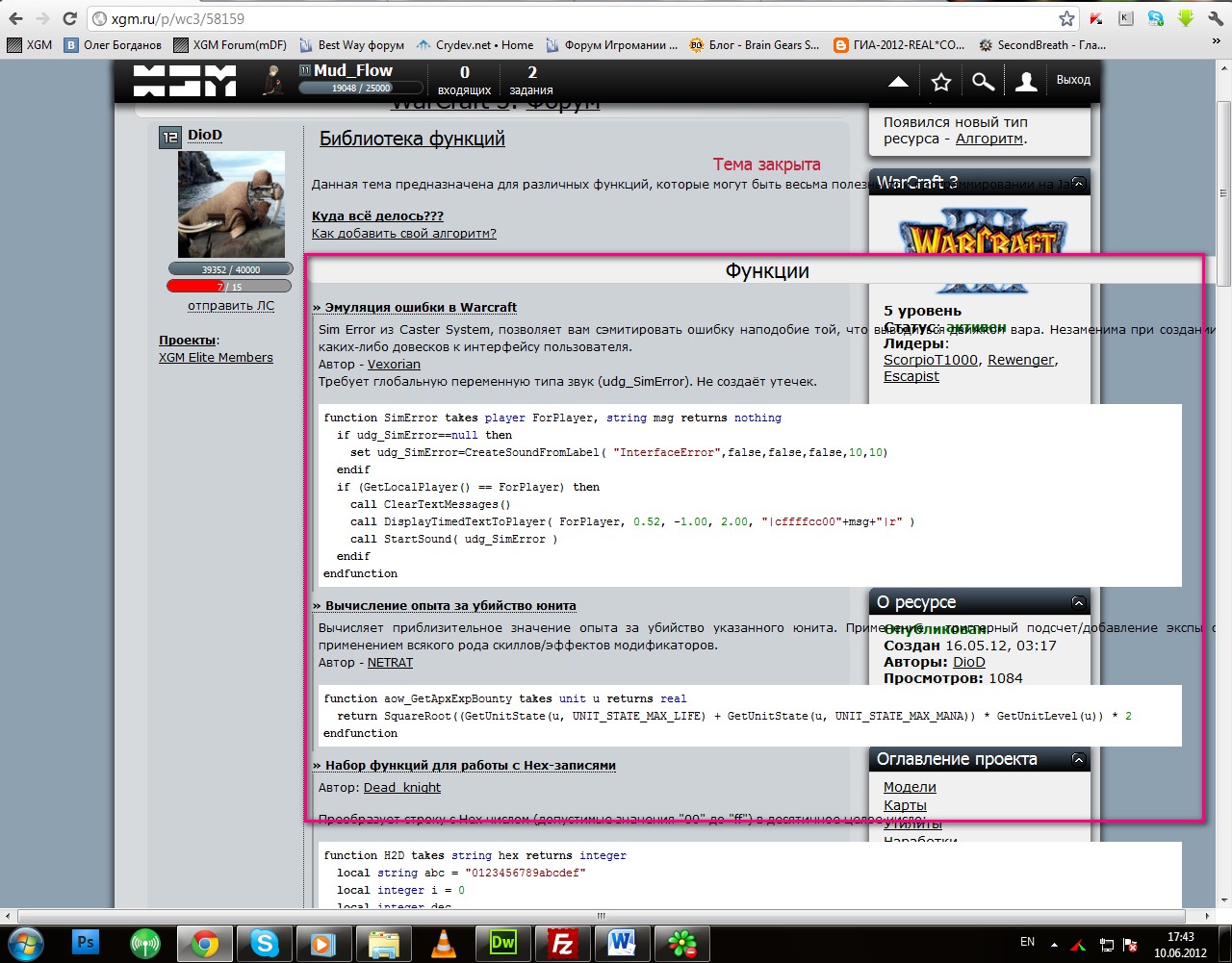Click the browser Forward arrow
Image resolution: width=1232 pixels, height=963 pixels.
click(42, 18)
